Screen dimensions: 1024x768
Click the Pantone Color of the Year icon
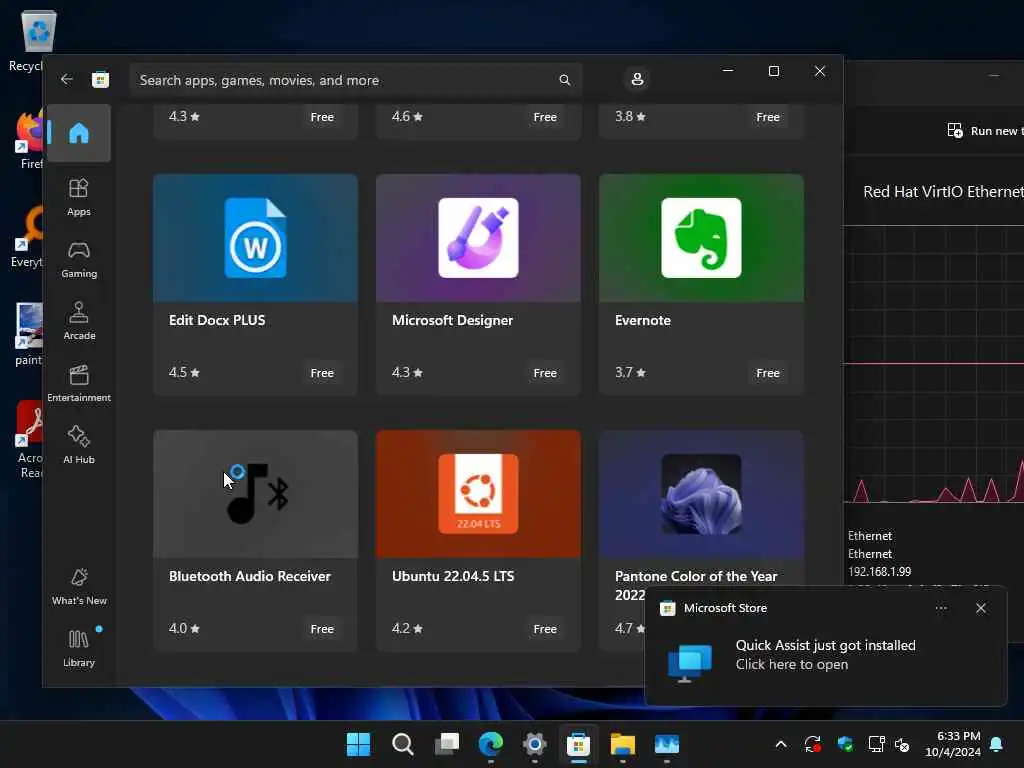tap(701, 494)
